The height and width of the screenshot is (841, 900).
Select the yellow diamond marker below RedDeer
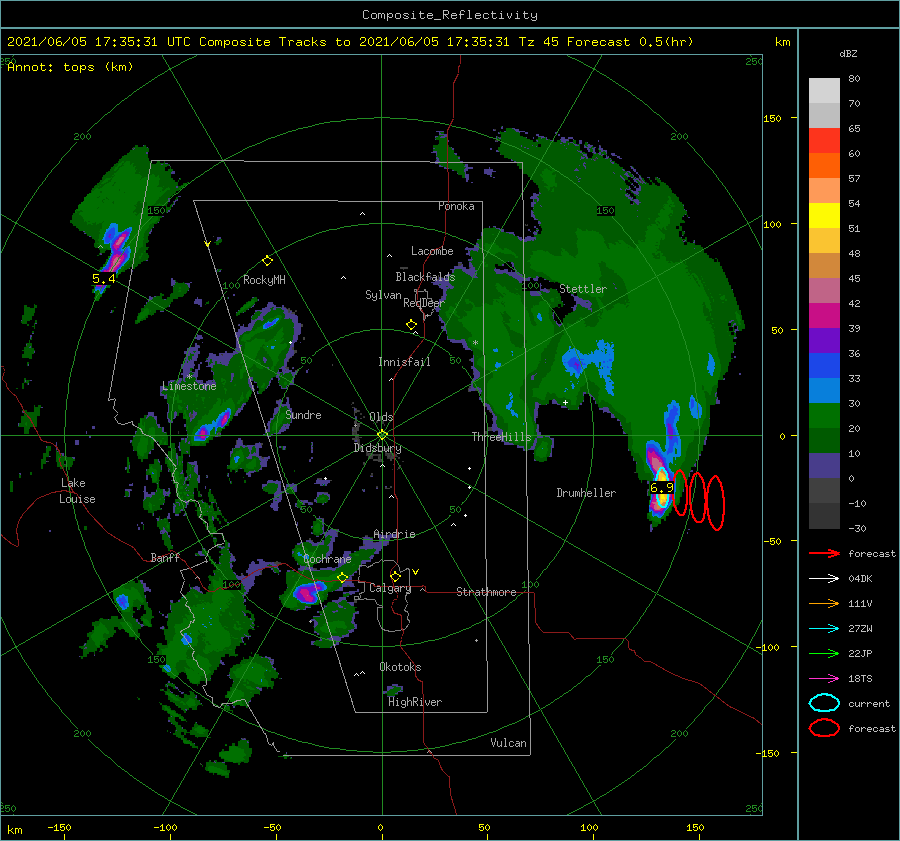(x=411, y=325)
